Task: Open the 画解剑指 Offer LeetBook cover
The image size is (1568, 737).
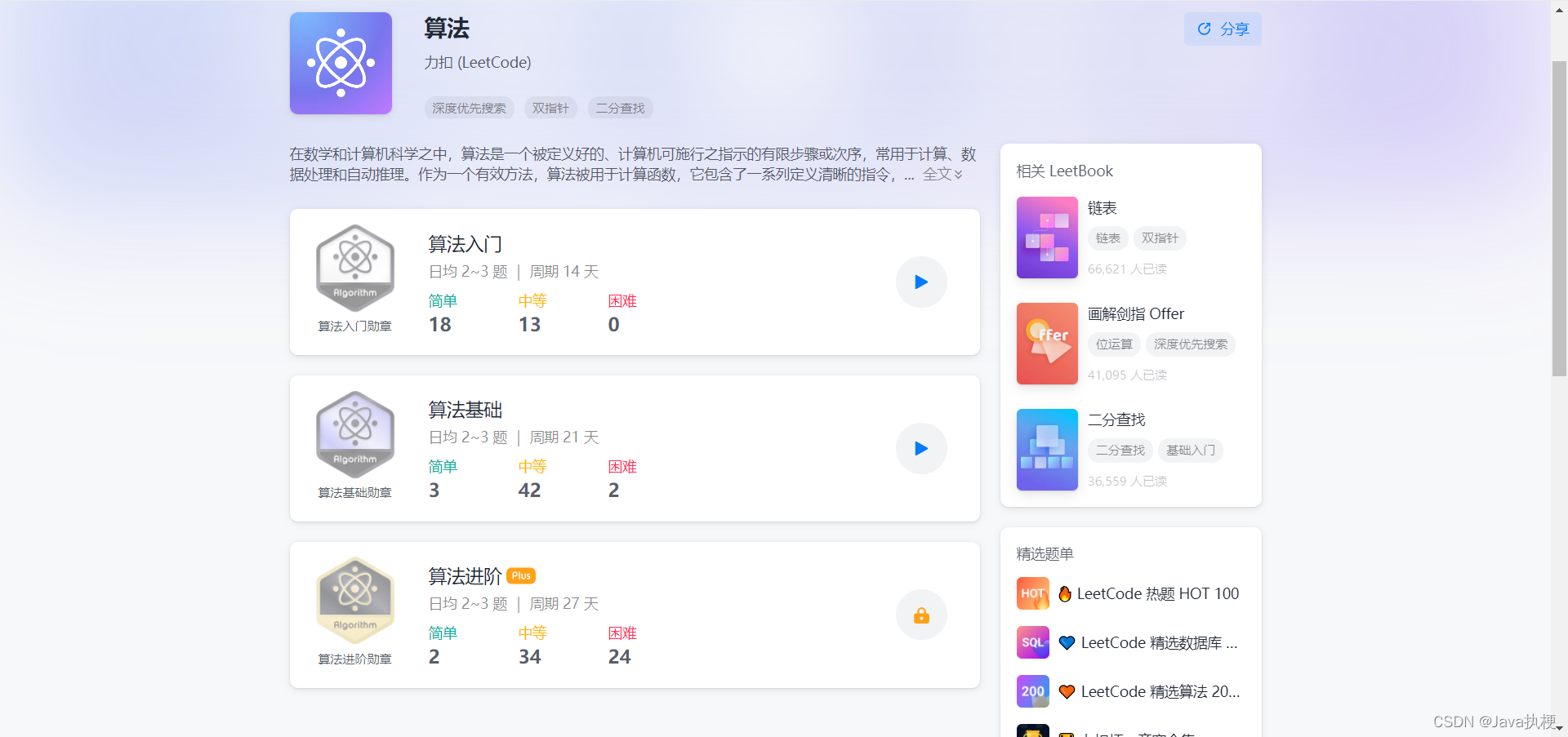Action: 1047,344
